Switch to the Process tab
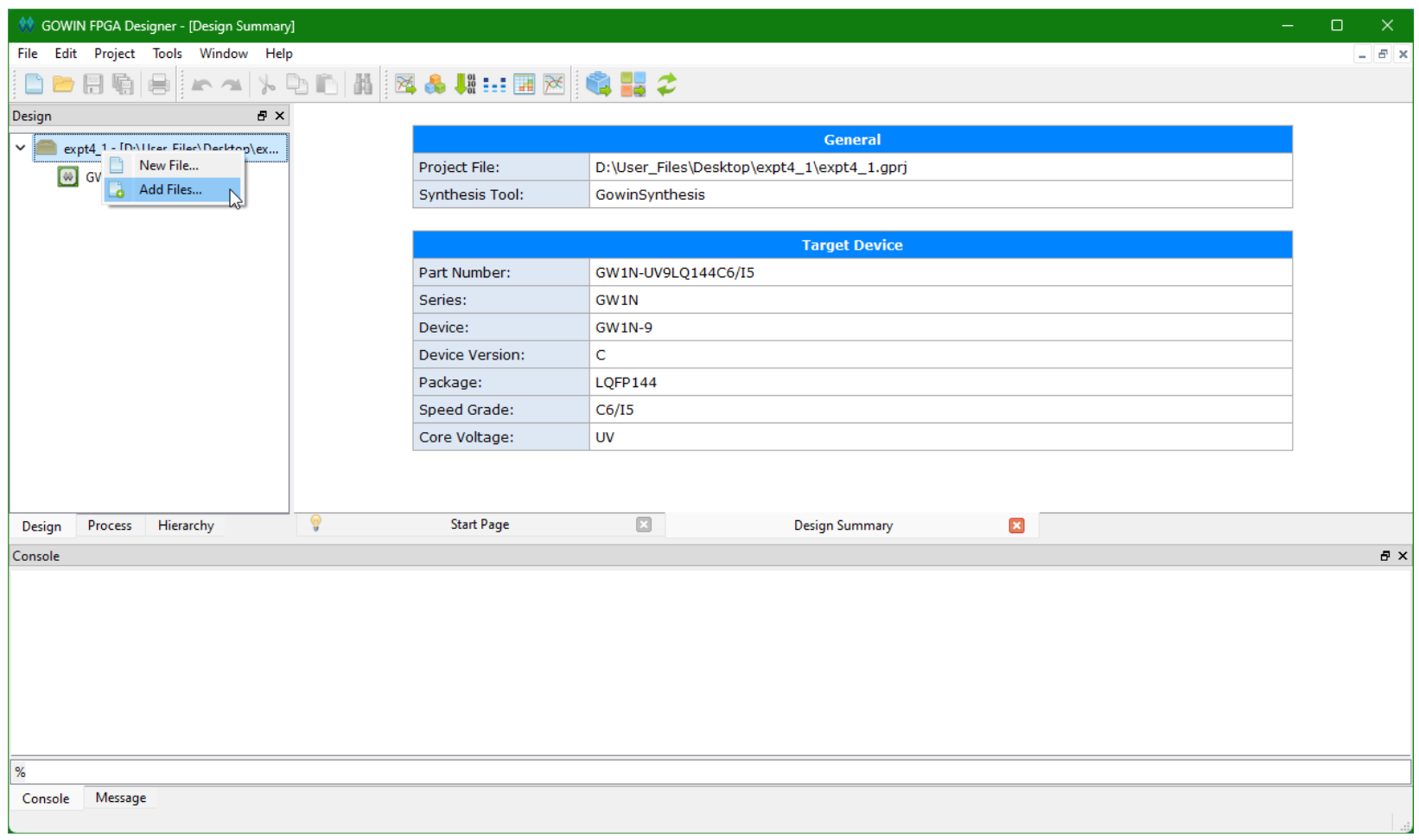Viewport: 1419px width, 840px height. 110,525
